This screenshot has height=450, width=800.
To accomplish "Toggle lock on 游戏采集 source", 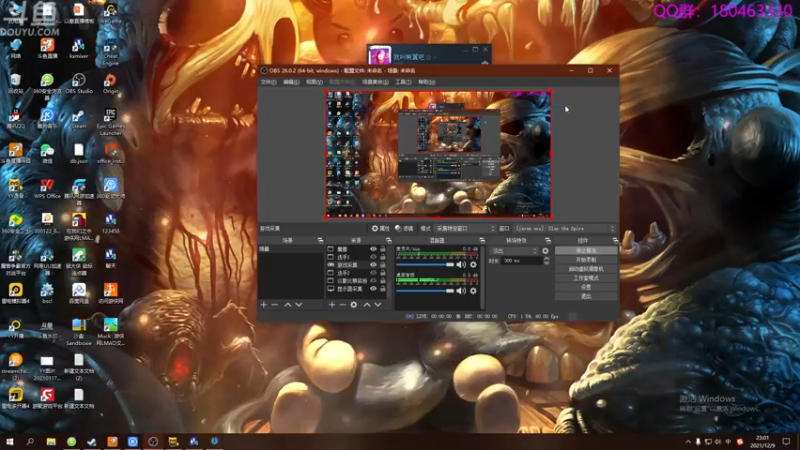I will point(383,265).
